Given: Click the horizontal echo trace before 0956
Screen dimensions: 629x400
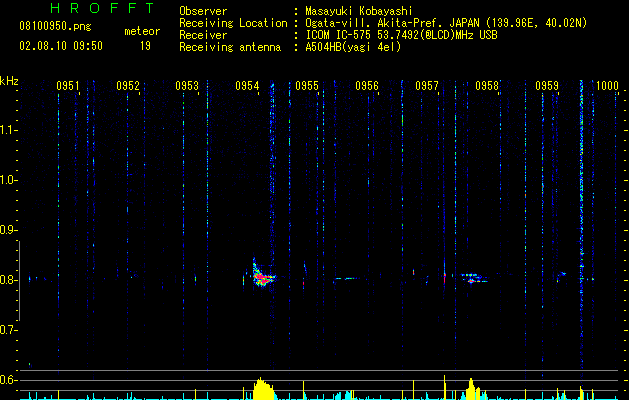Looking at the screenshot, I should (346, 278).
